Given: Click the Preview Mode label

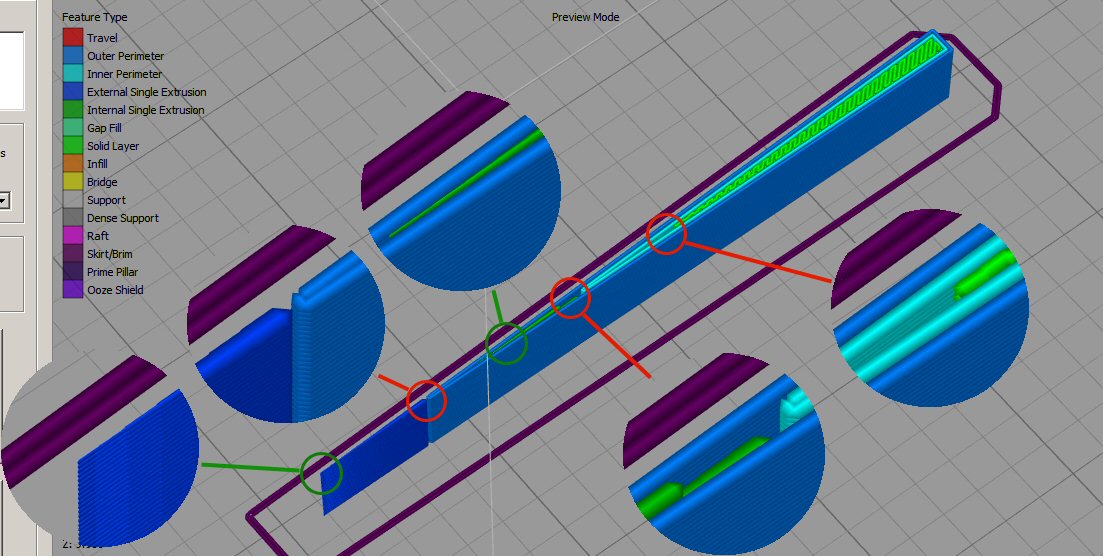Looking at the screenshot, I should coord(585,17).
